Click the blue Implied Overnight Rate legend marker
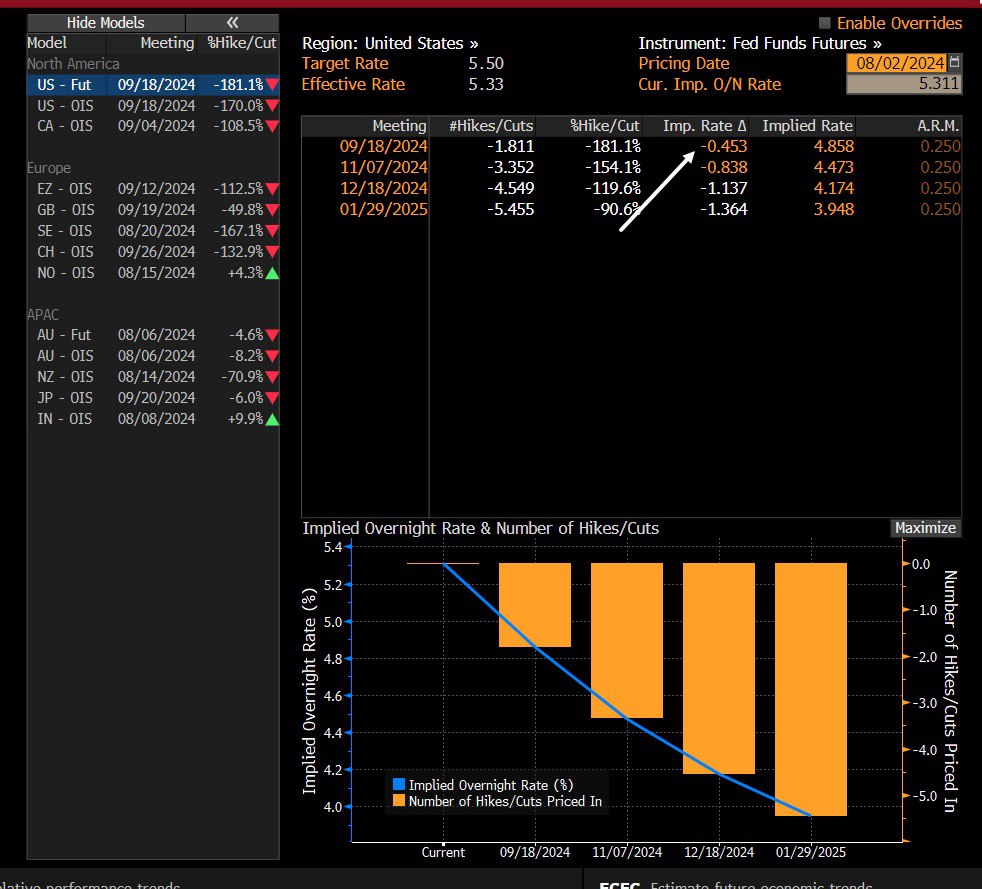Screen dimensions: 982x889 tap(399, 785)
